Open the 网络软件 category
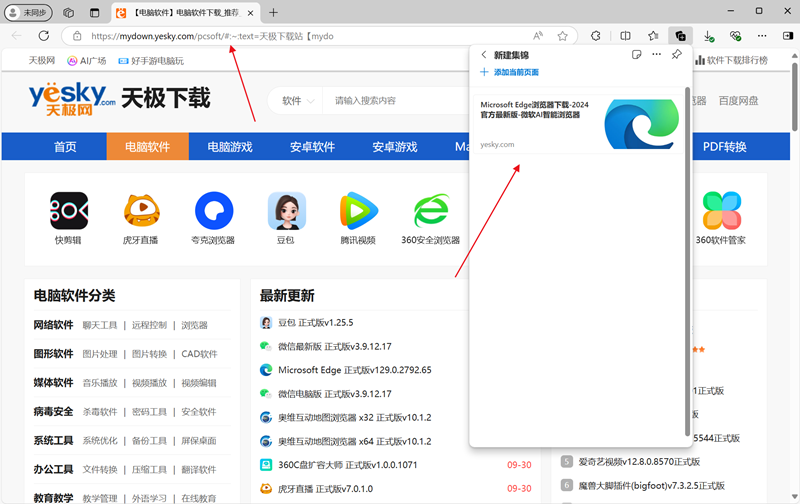 [x=54, y=325]
